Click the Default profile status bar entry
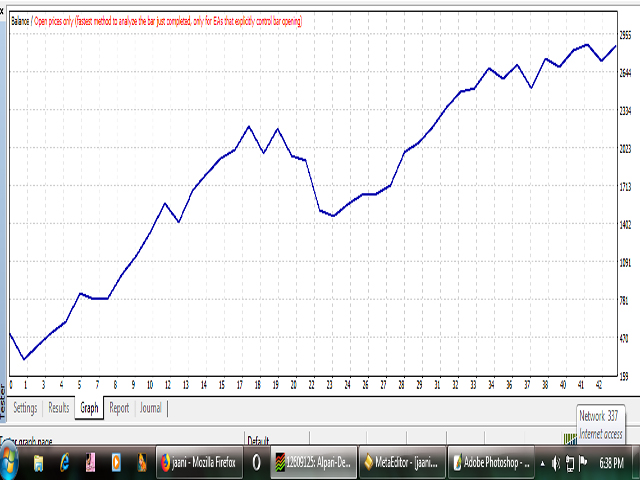Viewport: 640px width, 480px height. [x=258, y=440]
